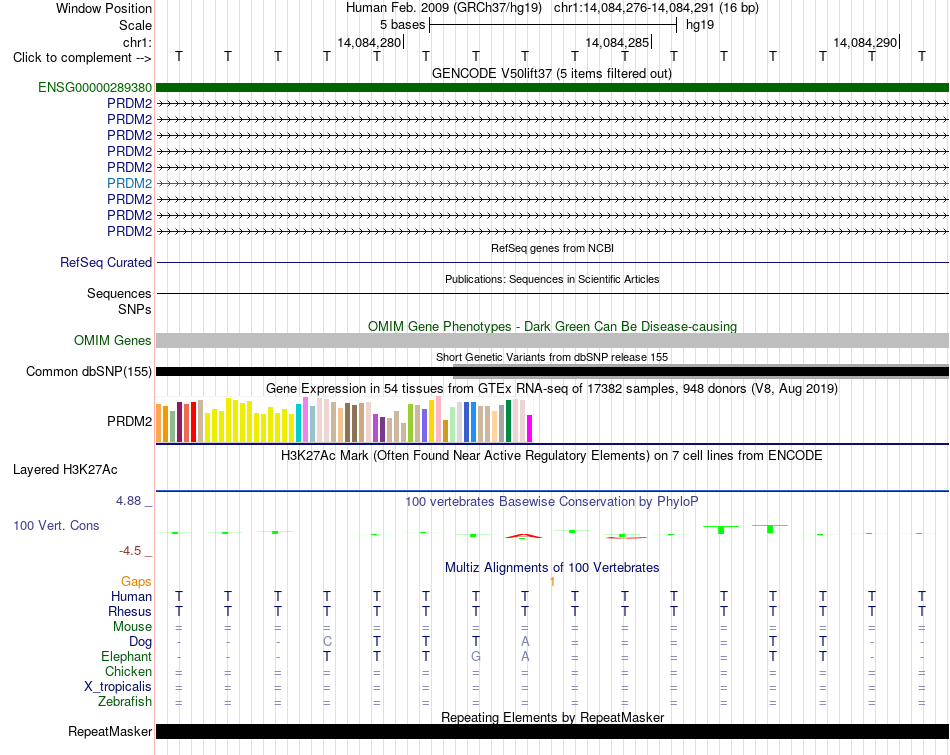Select the Elephant species row label
Viewport: 950px width, 755px height.
(126, 657)
